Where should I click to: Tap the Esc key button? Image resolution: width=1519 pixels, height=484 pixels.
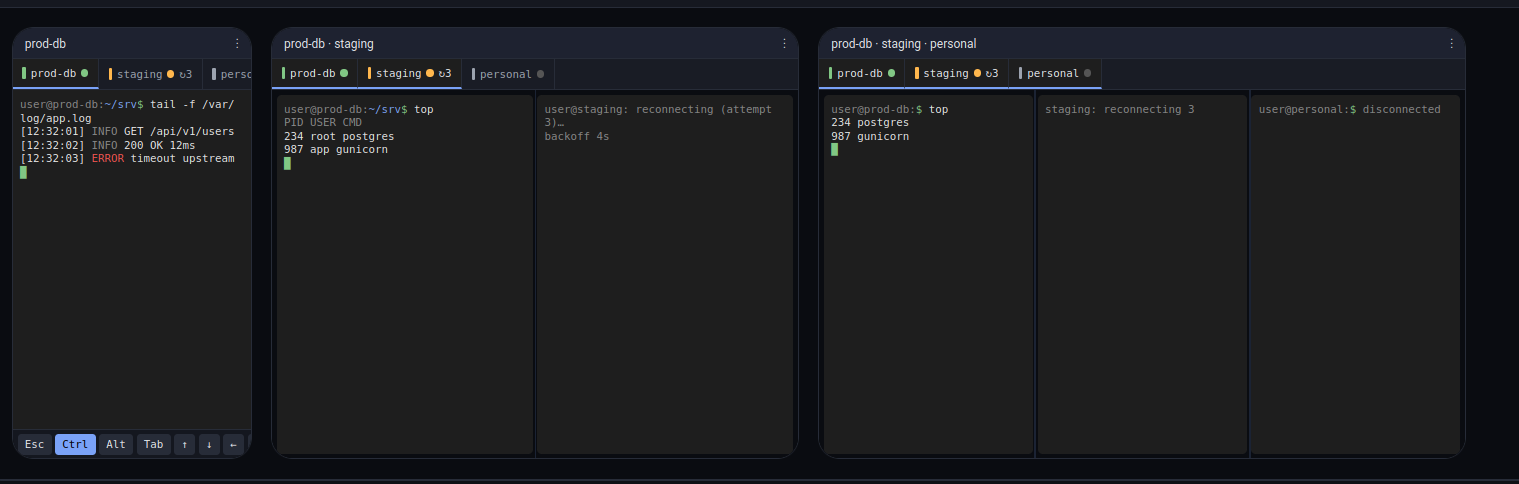point(35,444)
